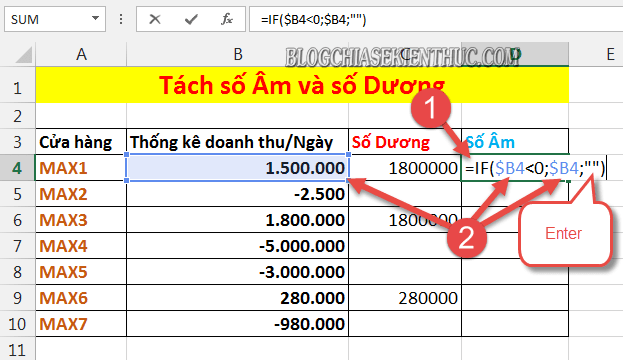
Task: Click 'Thống kê doanh thu/Ngày' header cell
Action: coord(238,142)
